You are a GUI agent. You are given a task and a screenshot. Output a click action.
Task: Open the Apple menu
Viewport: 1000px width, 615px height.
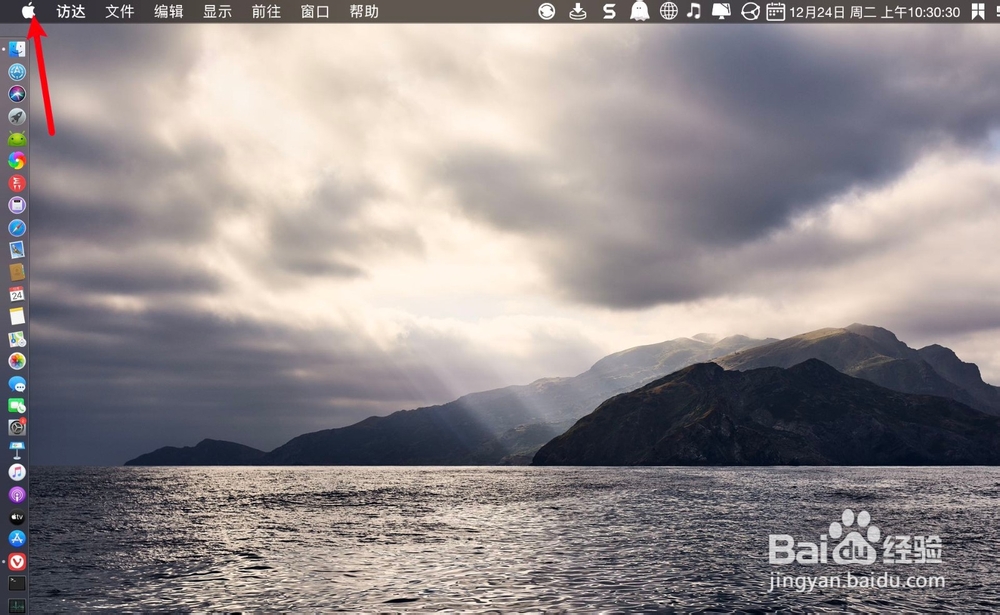coord(28,11)
